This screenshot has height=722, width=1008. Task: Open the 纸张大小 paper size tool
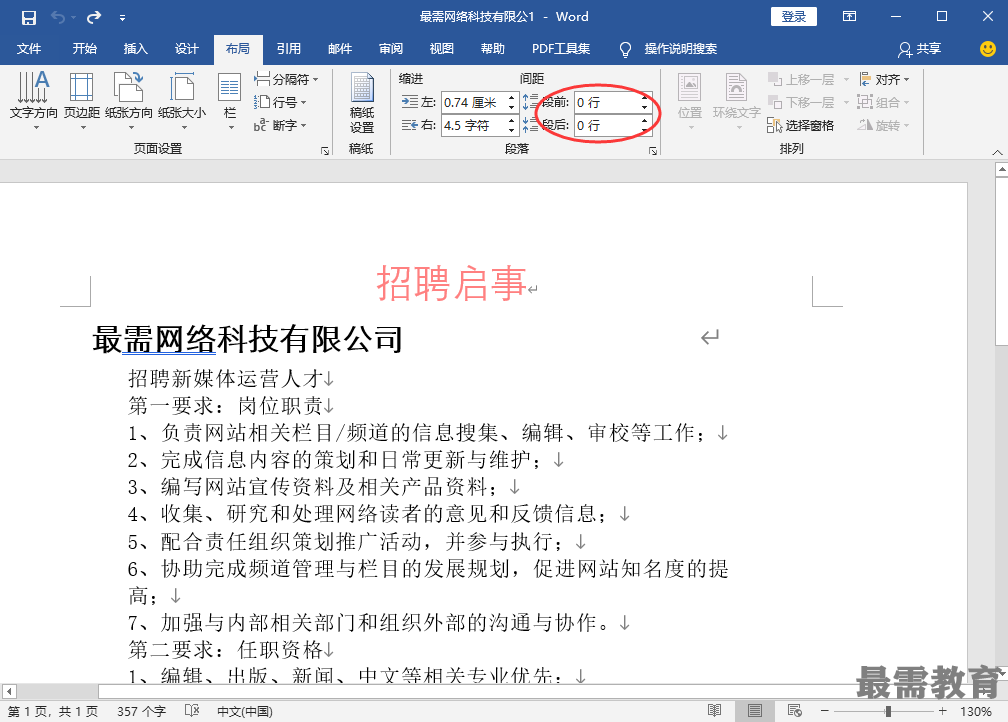[182, 100]
